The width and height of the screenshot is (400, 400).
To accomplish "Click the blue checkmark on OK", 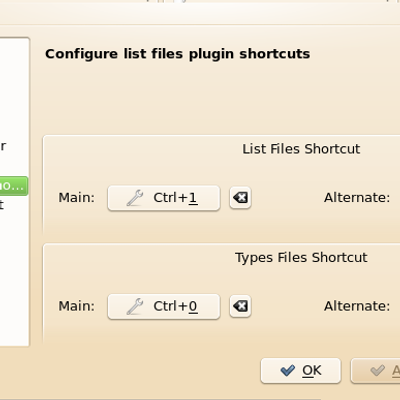I will coord(288,370).
